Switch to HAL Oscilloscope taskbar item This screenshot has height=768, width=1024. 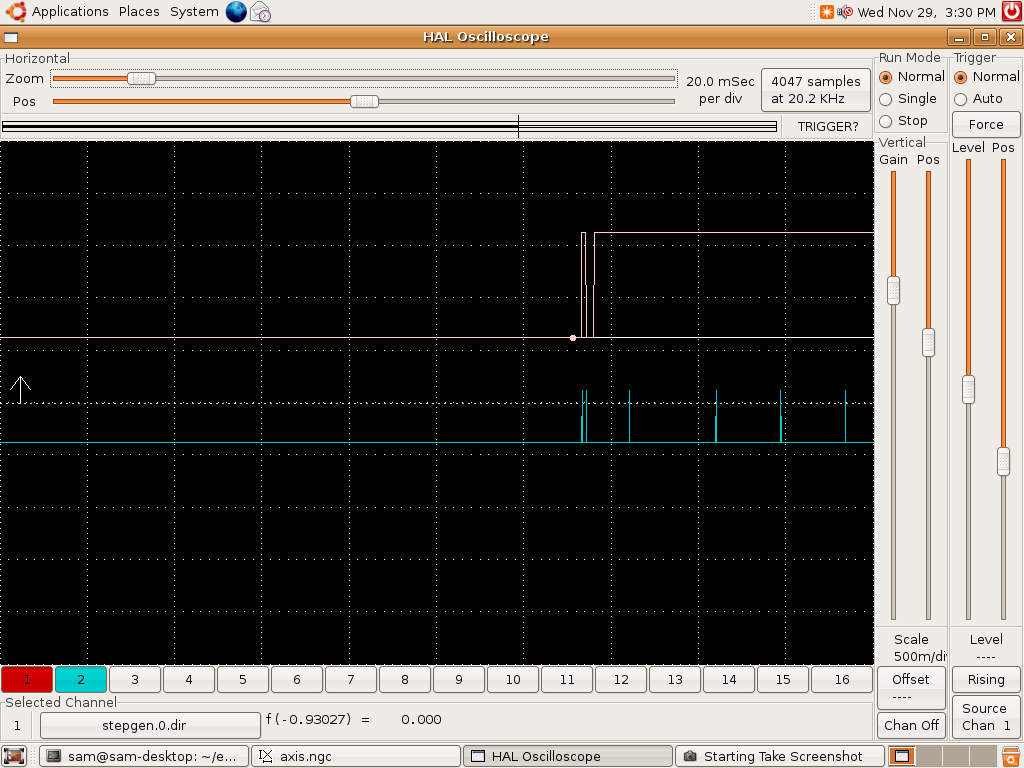(x=568, y=756)
